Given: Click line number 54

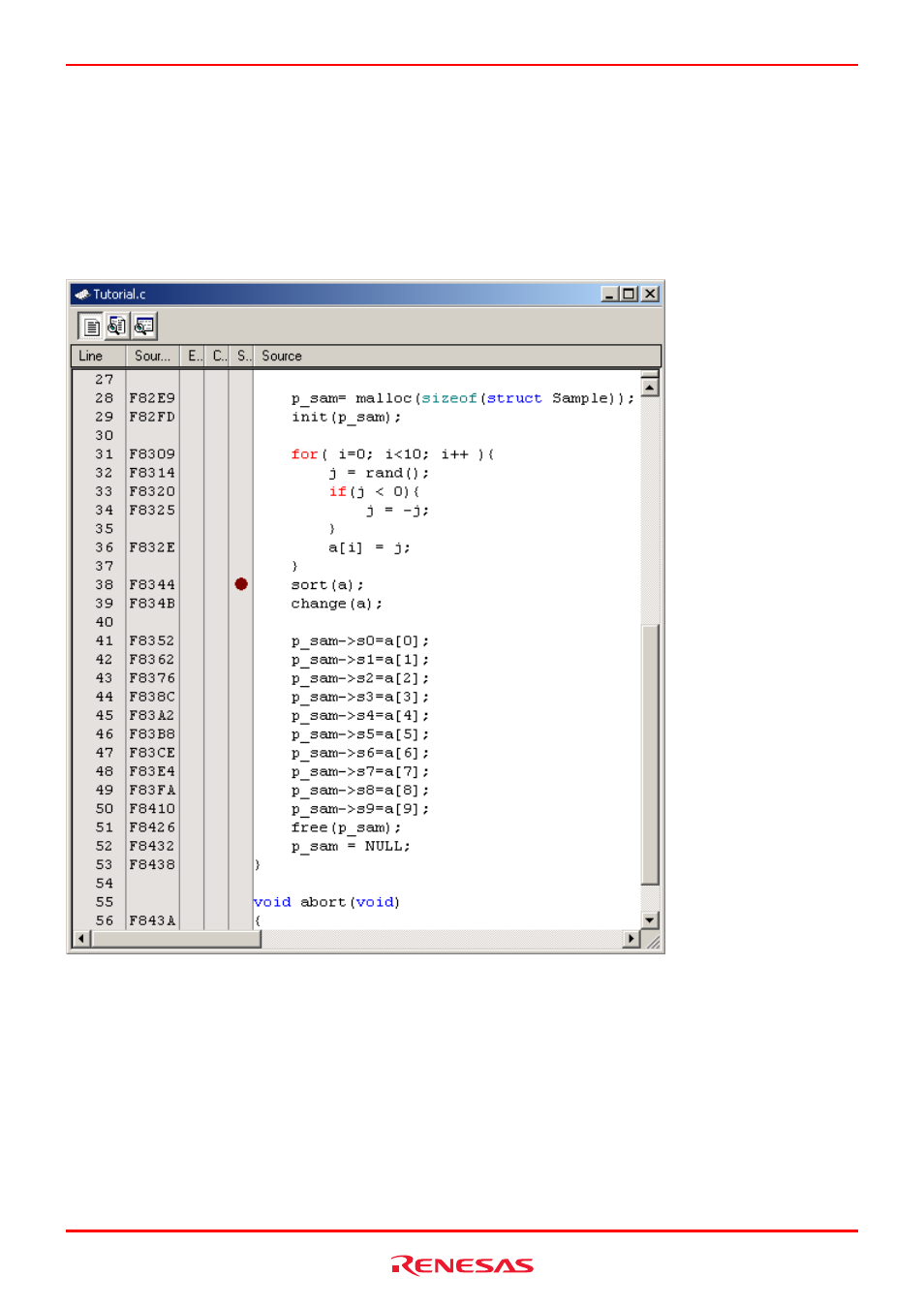Looking at the screenshot, I should coord(105,884).
